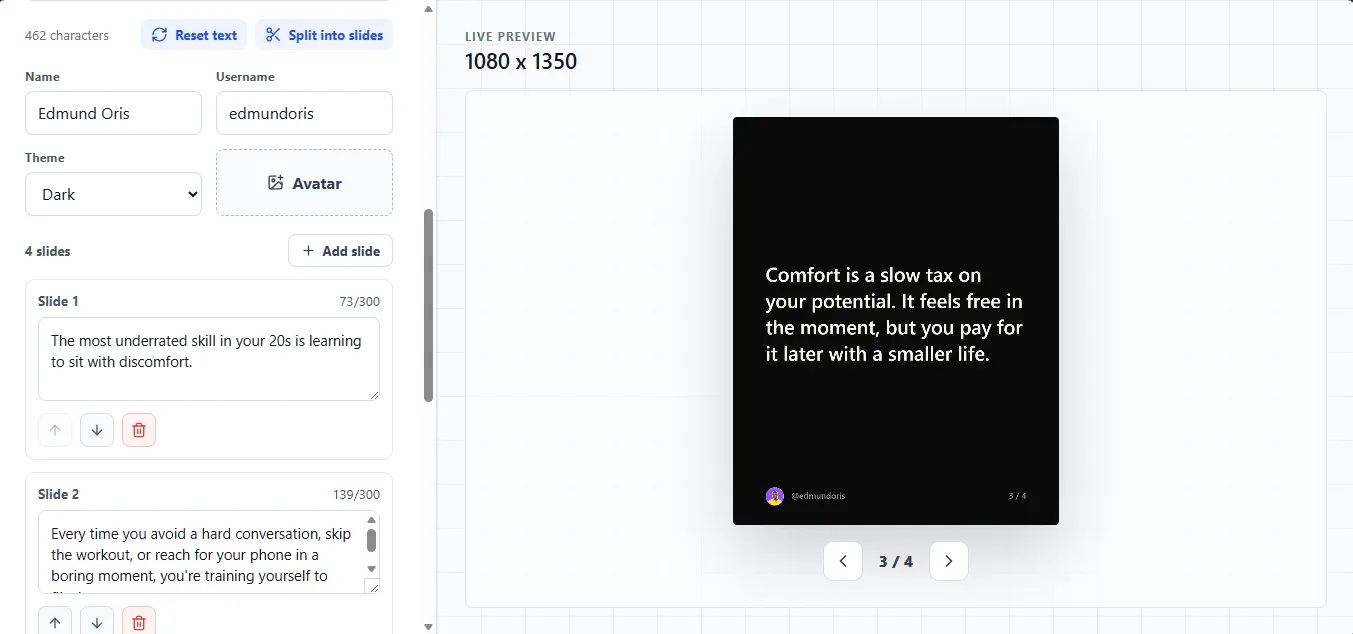
Task: Move Slide 1 up arrow
Action: coord(55,430)
